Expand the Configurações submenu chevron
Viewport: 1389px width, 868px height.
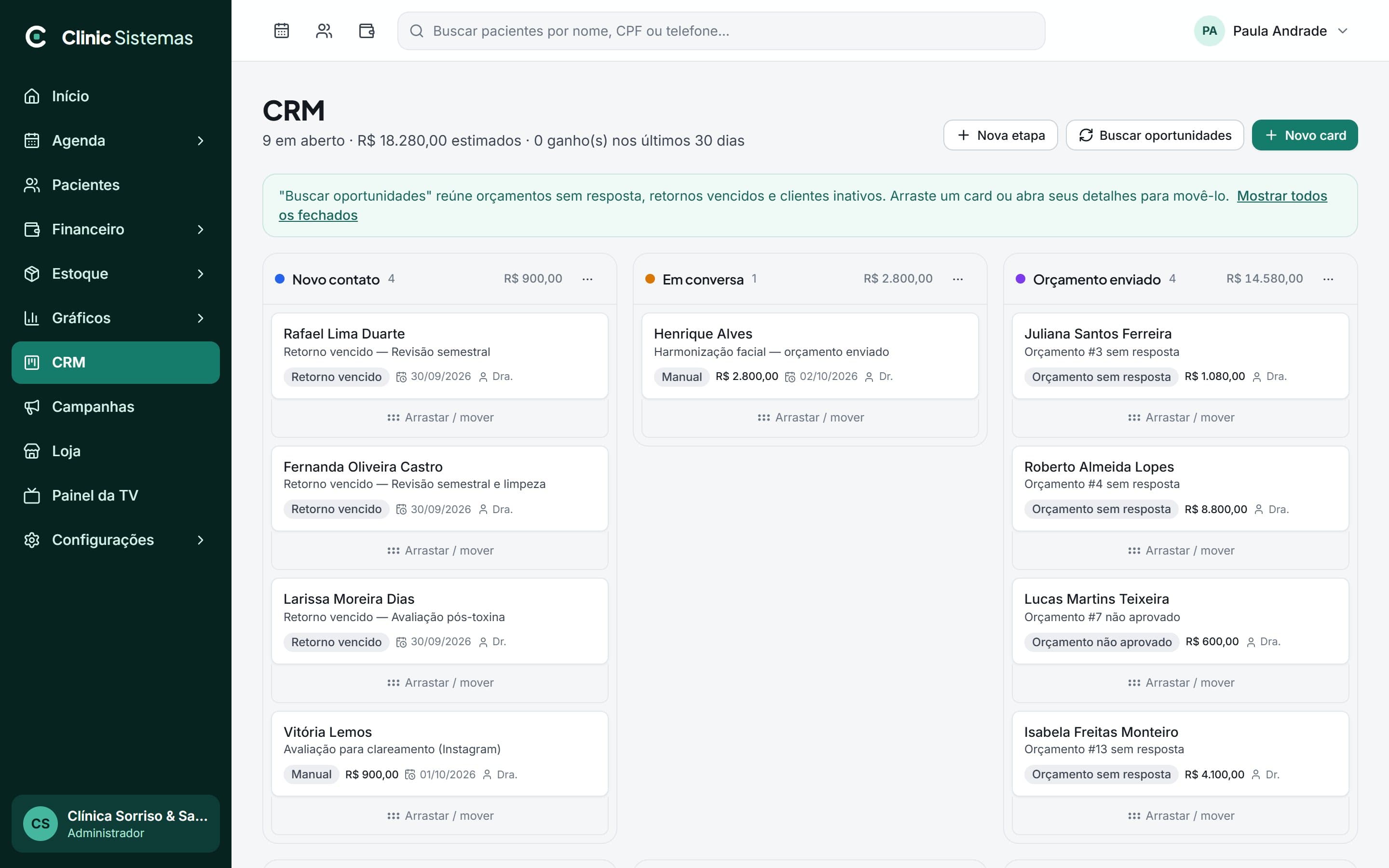click(200, 540)
